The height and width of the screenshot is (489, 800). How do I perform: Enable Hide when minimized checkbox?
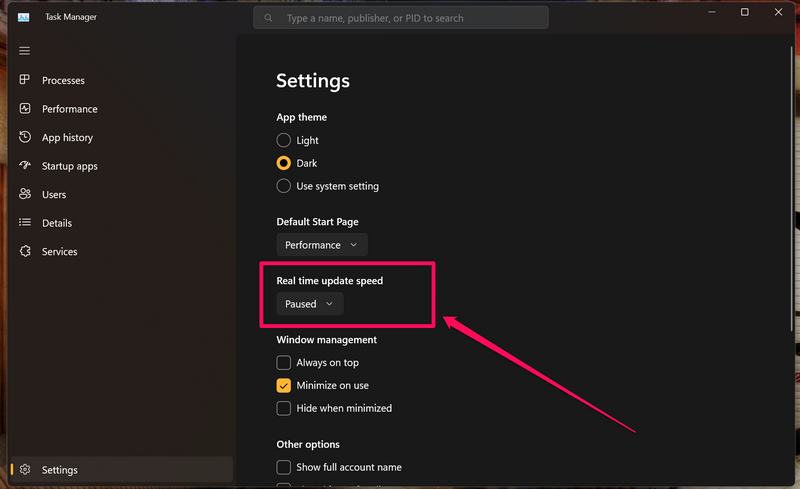pos(284,408)
